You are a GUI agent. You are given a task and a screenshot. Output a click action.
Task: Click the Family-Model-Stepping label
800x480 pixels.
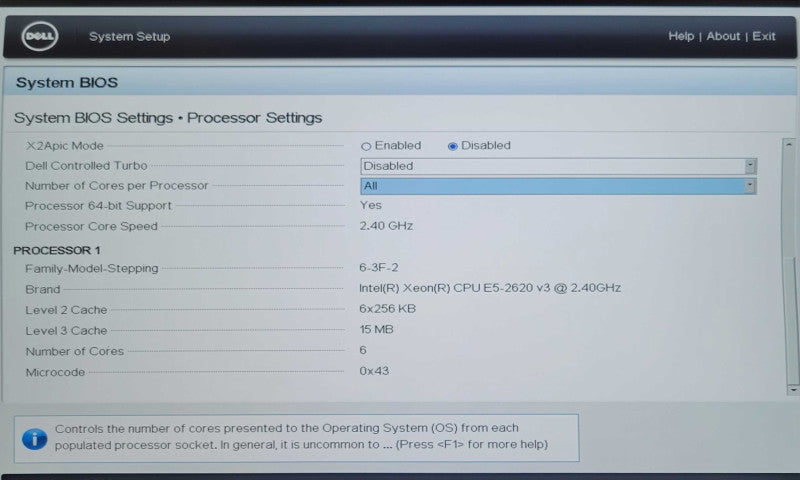point(92,268)
